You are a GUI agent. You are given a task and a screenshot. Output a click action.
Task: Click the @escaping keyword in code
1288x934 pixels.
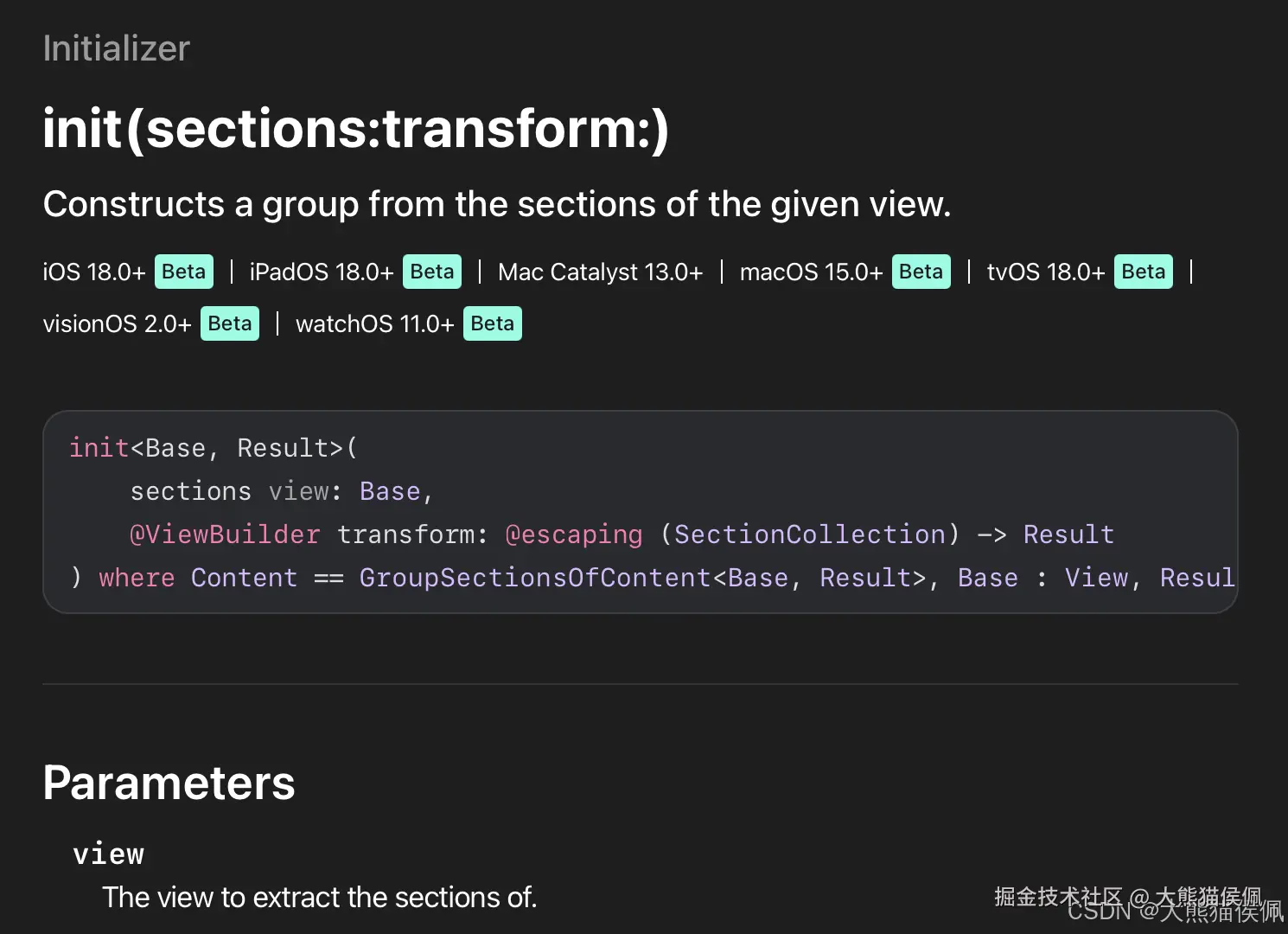(x=574, y=534)
